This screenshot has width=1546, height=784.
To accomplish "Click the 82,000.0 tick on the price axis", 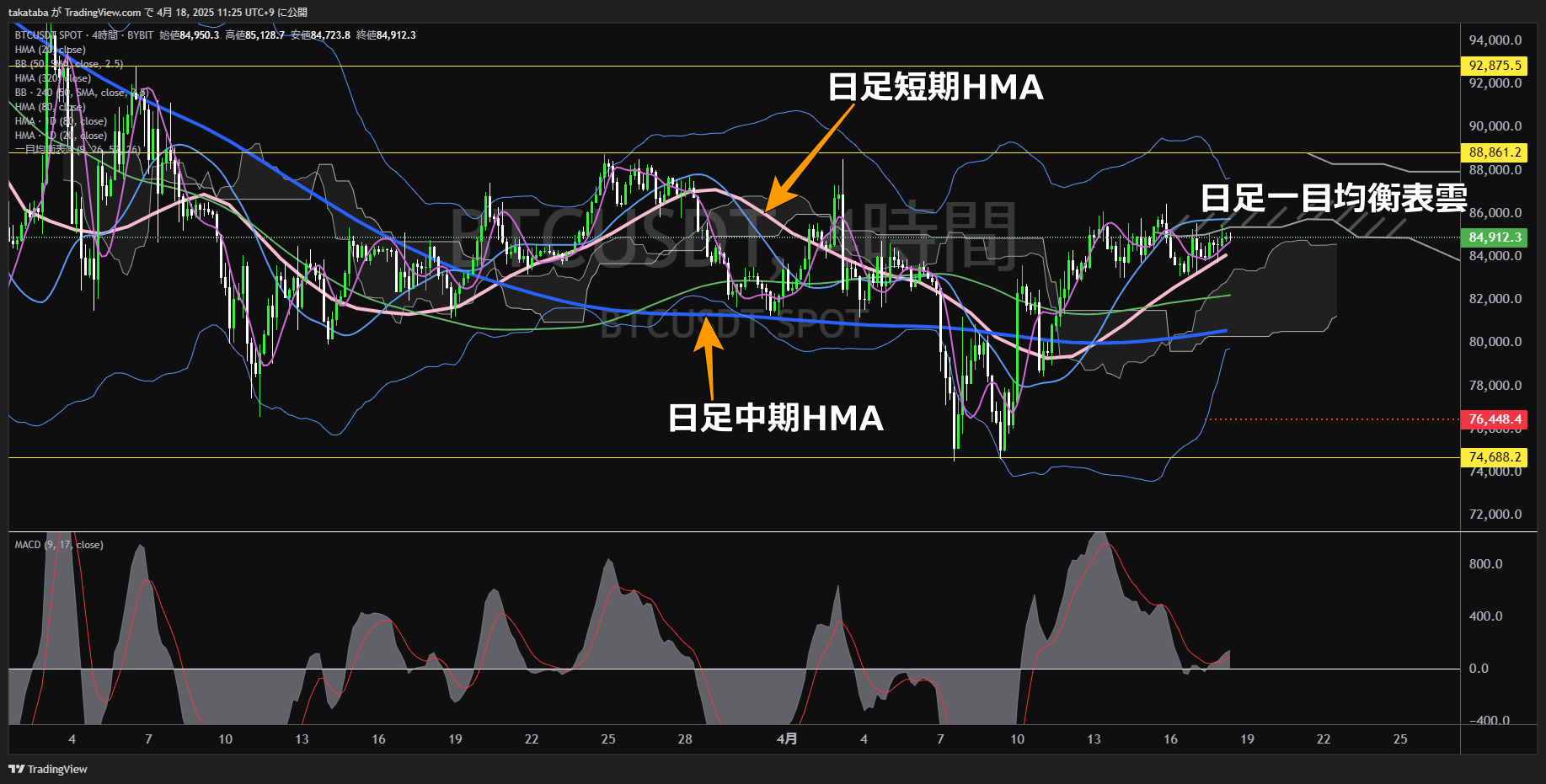I will point(1495,299).
